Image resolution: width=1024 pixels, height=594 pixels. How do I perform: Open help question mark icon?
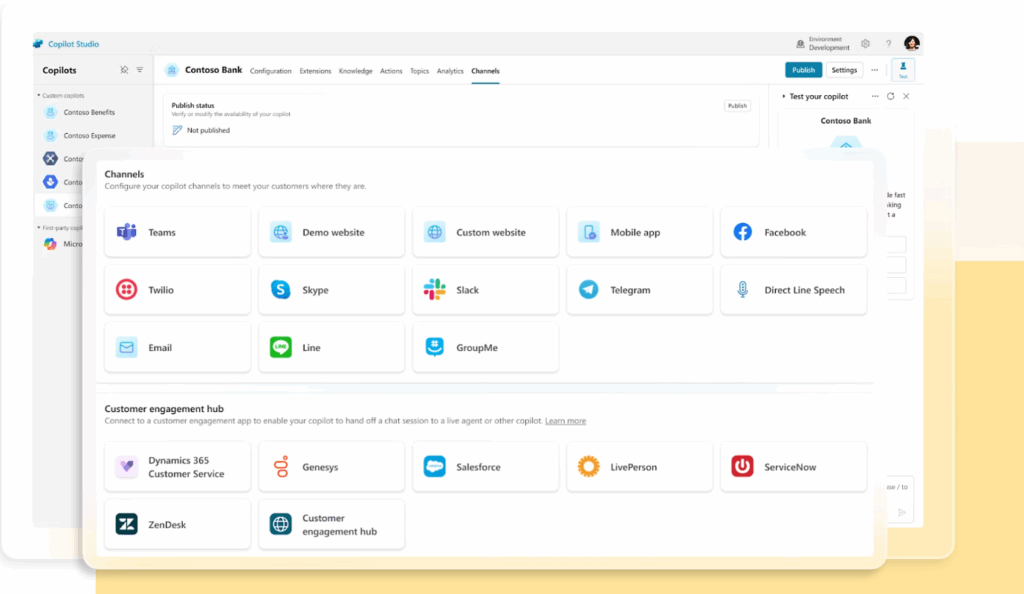tap(888, 44)
